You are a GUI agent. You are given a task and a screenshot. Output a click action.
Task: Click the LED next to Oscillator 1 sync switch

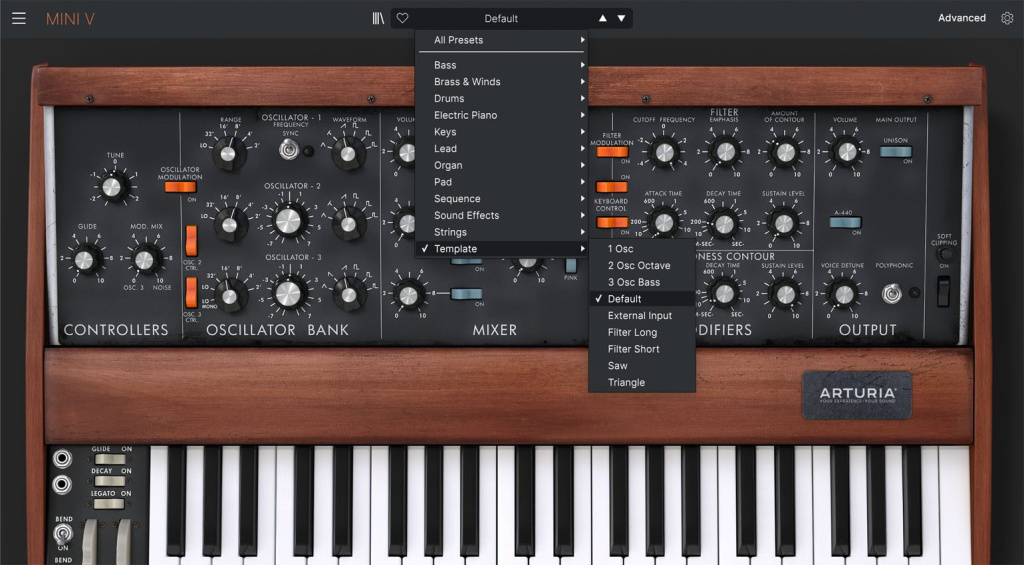[308, 151]
